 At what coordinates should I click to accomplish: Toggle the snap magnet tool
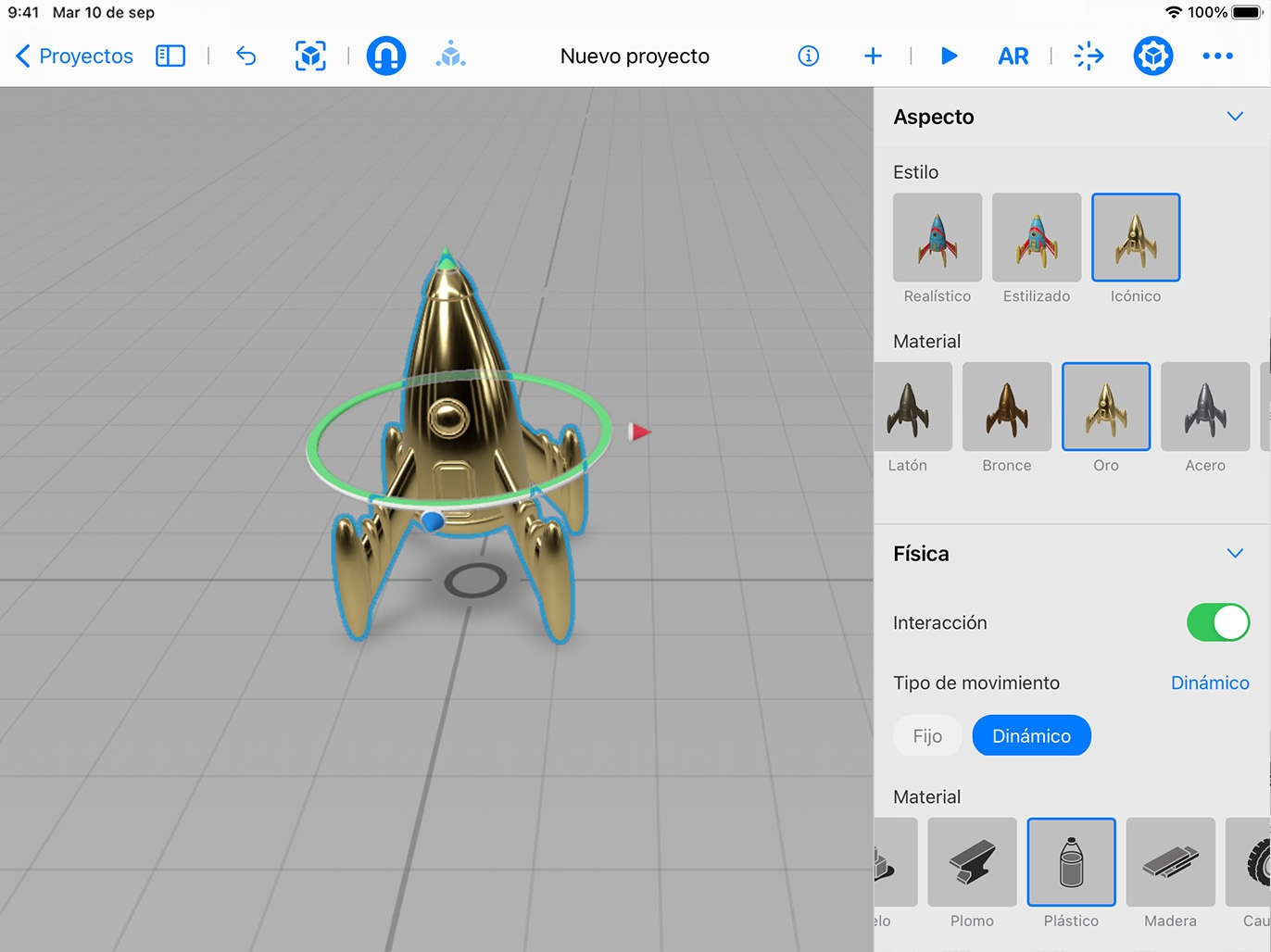click(386, 56)
